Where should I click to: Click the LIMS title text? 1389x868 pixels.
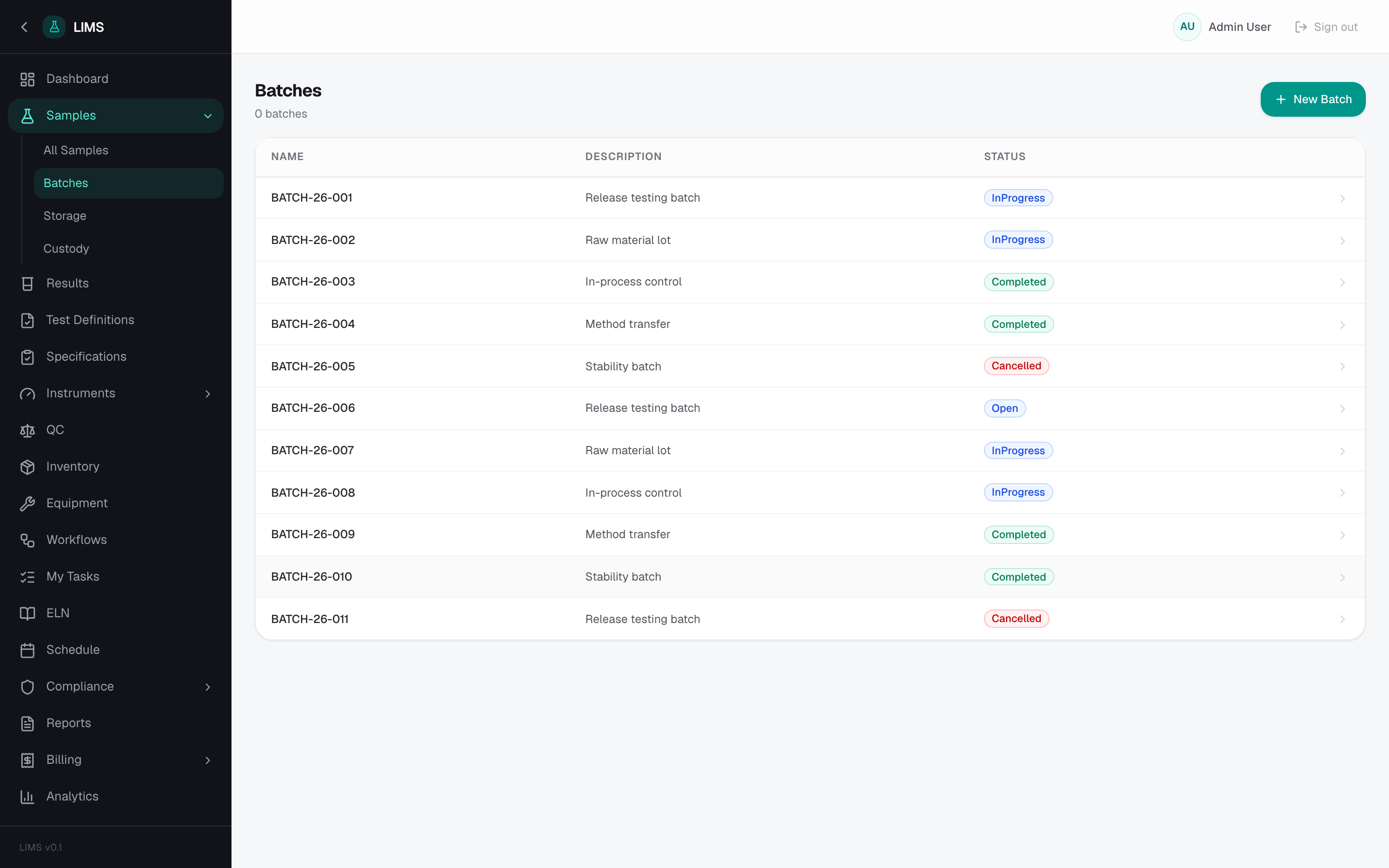pos(88,27)
